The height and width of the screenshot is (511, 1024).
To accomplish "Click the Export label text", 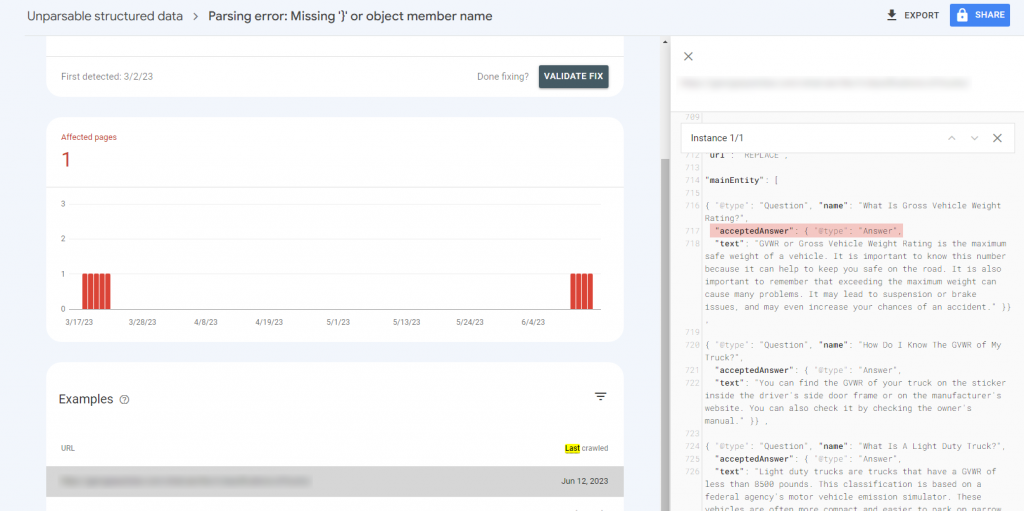I will [921, 16].
